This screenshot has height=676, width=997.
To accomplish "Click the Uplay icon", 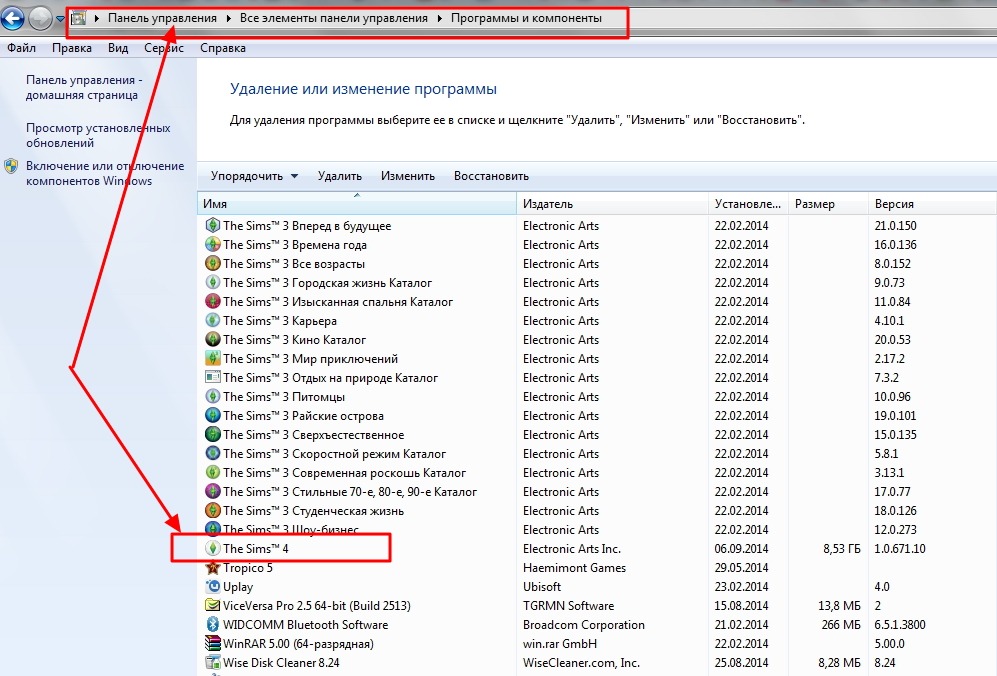I will tap(212, 586).
